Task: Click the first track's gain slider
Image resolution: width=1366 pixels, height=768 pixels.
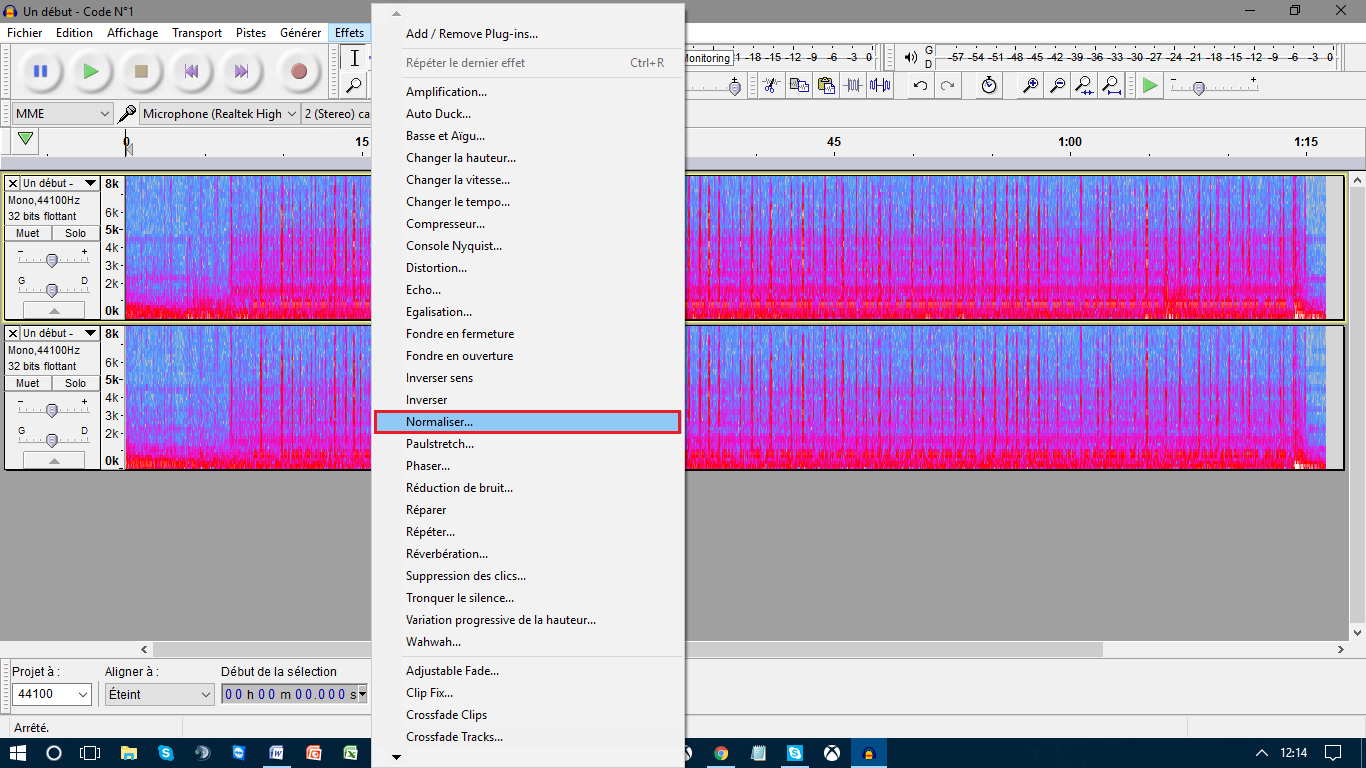Action: 52,260
